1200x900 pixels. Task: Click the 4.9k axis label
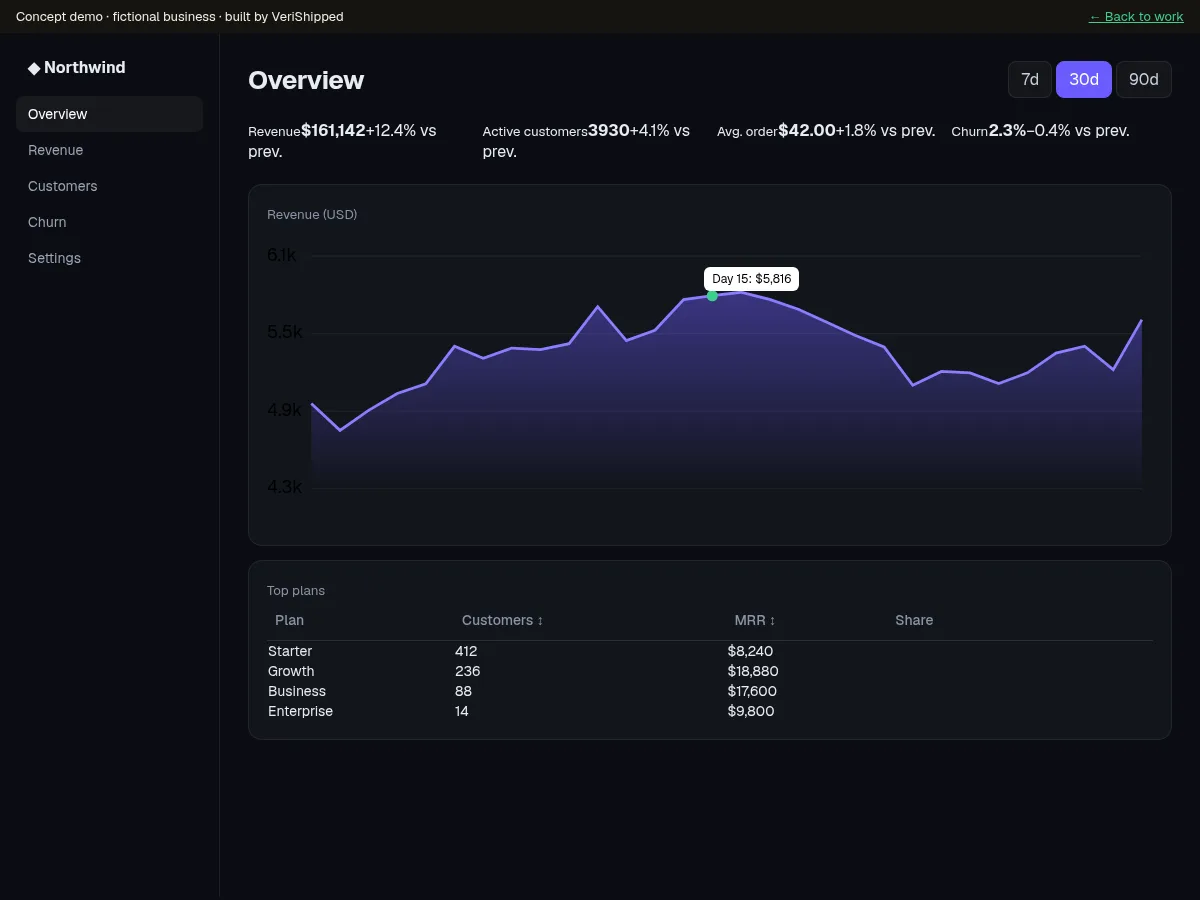point(284,410)
